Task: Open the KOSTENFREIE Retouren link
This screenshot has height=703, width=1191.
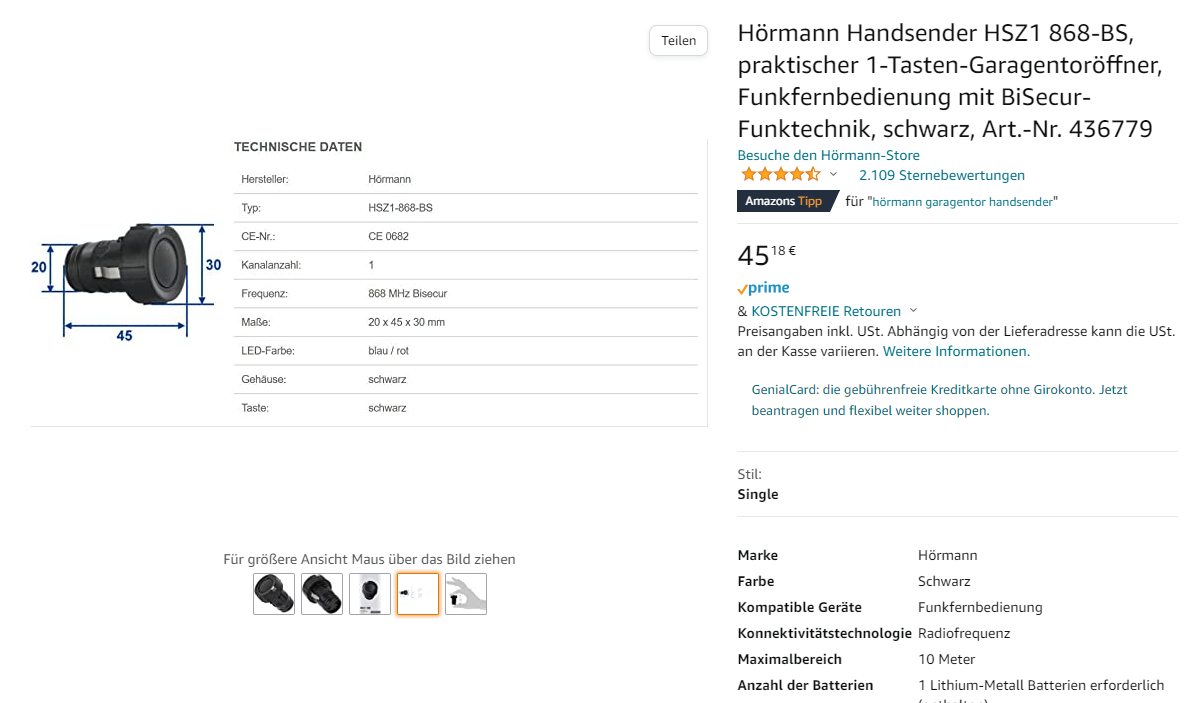Action: (826, 311)
